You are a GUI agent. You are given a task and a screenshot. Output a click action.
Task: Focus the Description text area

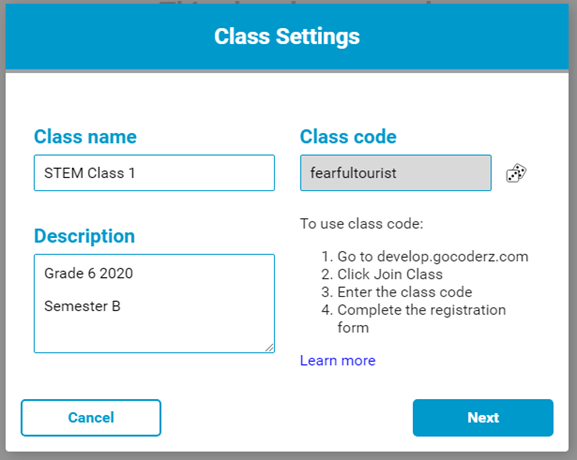(x=154, y=304)
